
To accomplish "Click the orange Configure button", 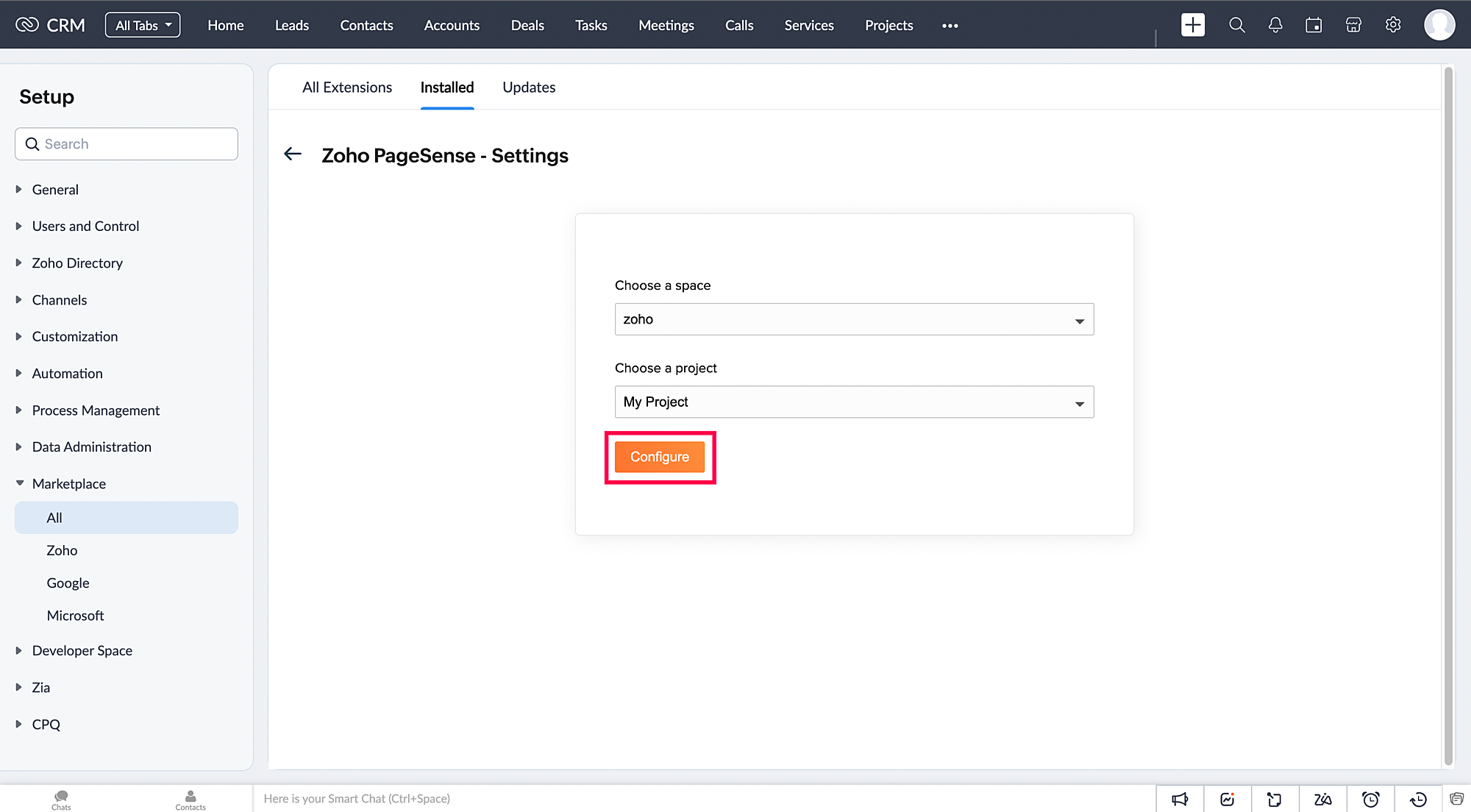I will (659, 457).
